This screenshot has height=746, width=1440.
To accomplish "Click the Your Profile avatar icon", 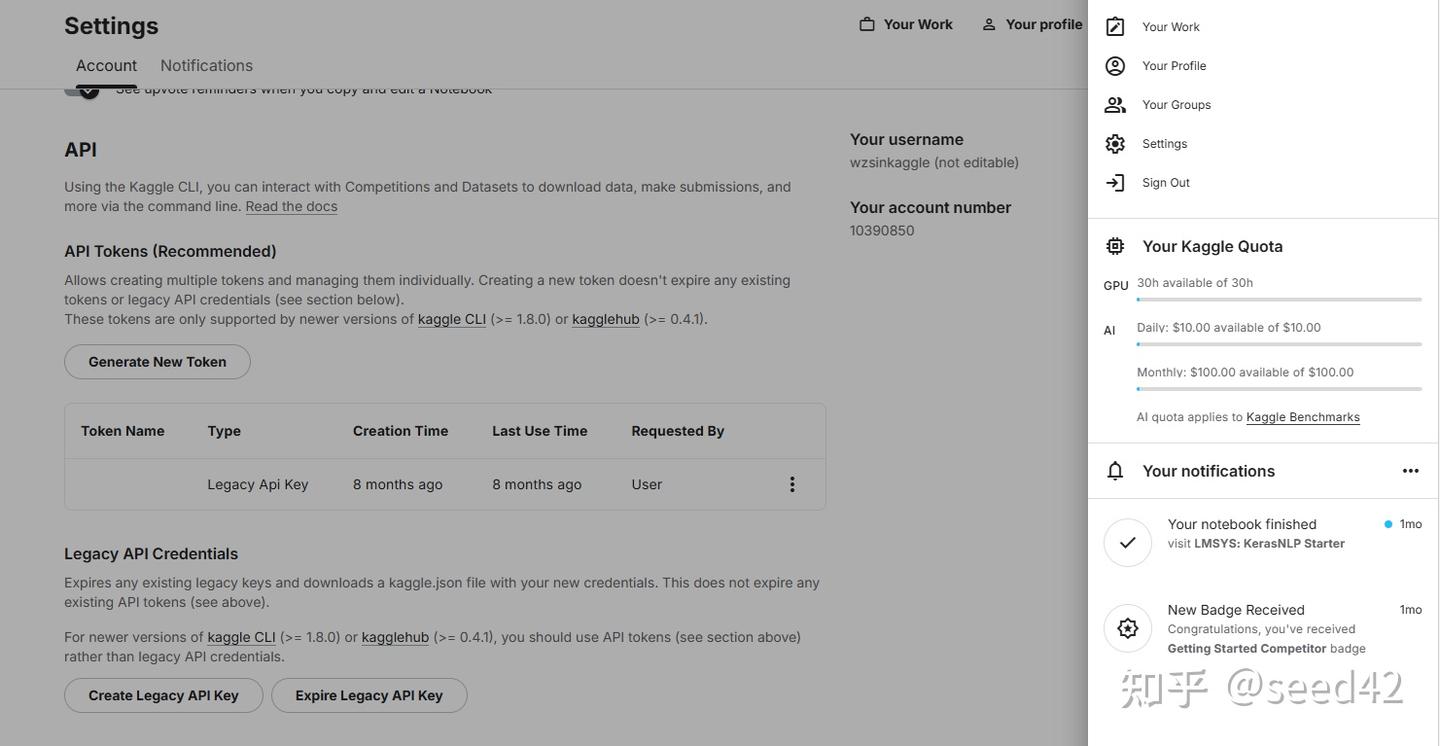I will coord(1115,66).
